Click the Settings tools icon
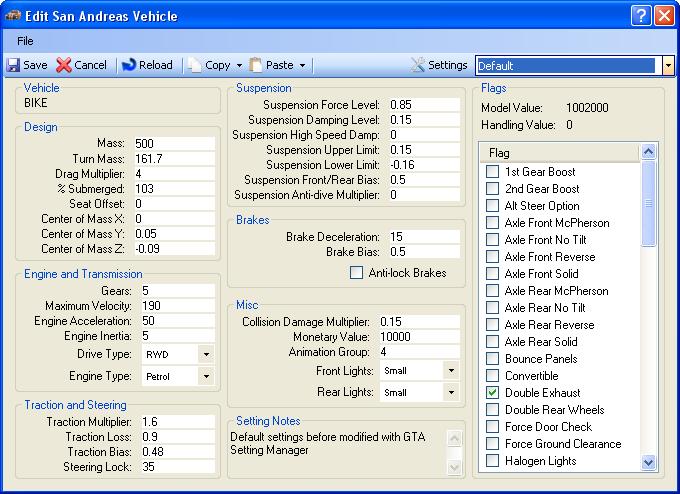680x494 pixels. point(418,65)
